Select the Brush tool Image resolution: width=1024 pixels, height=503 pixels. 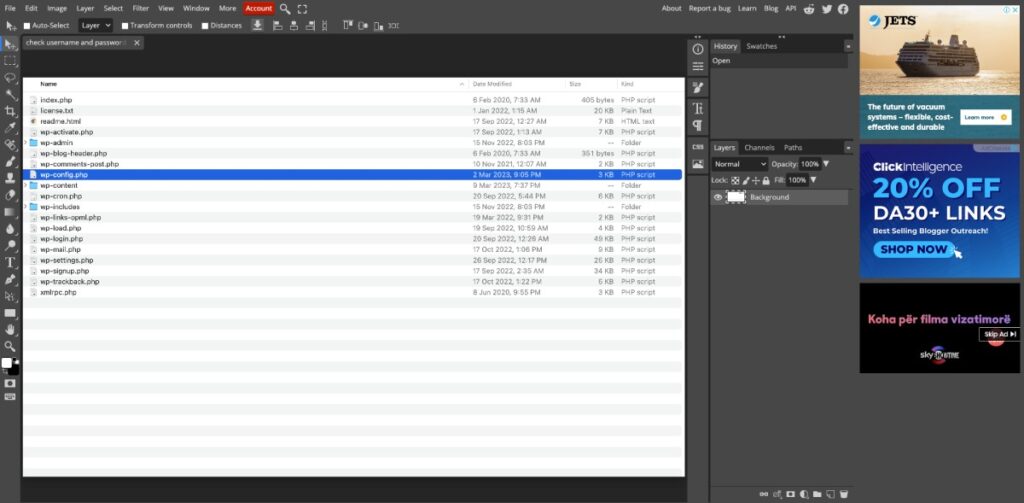point(10,161)
